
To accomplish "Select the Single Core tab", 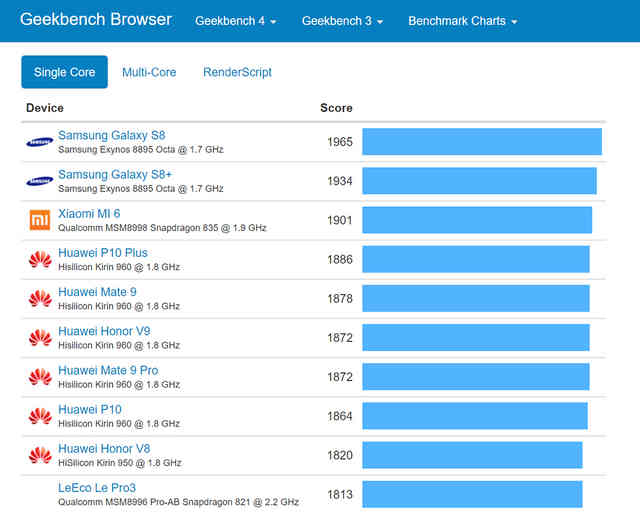I will tap(64, 72).
